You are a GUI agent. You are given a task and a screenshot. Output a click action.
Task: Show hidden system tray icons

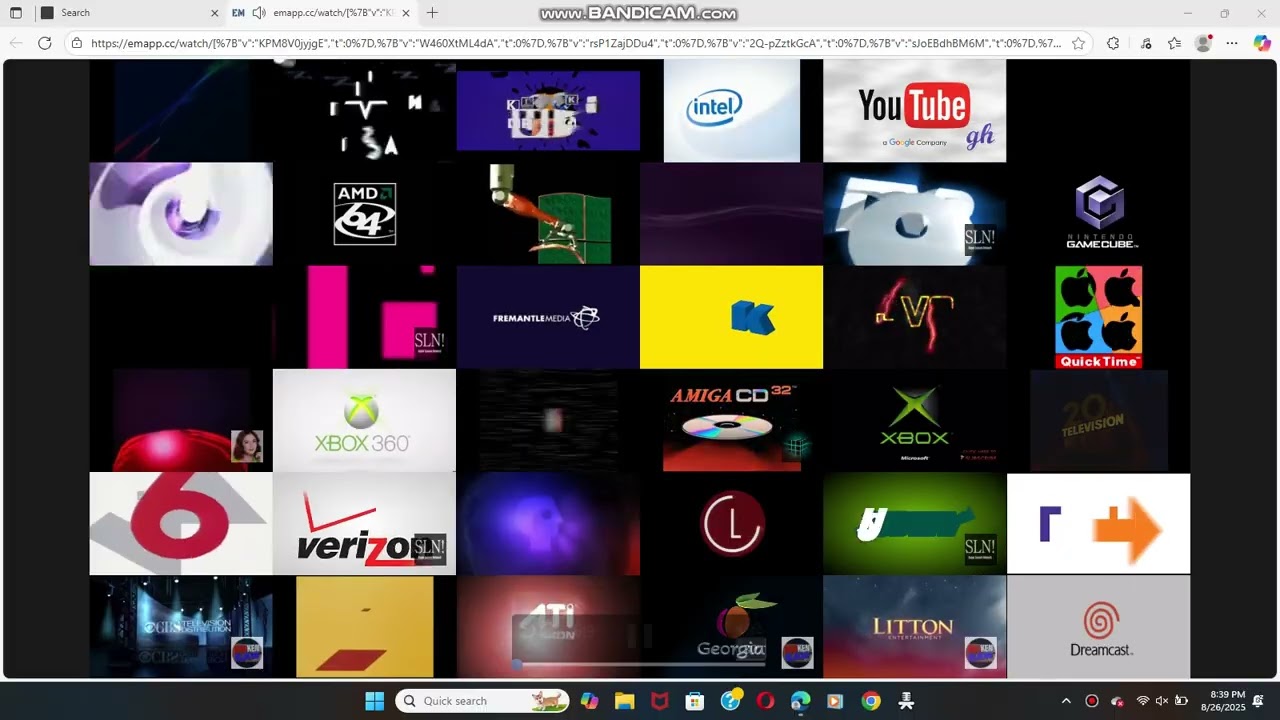point(1066,701)
